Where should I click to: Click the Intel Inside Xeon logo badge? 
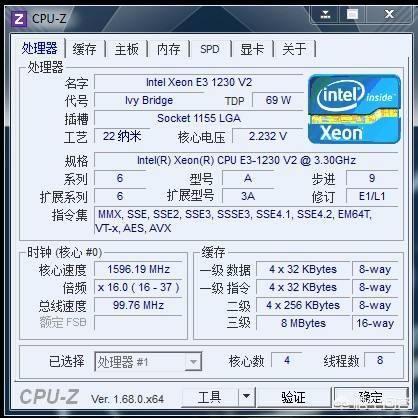pyautogui.click(x=354, y=109)
